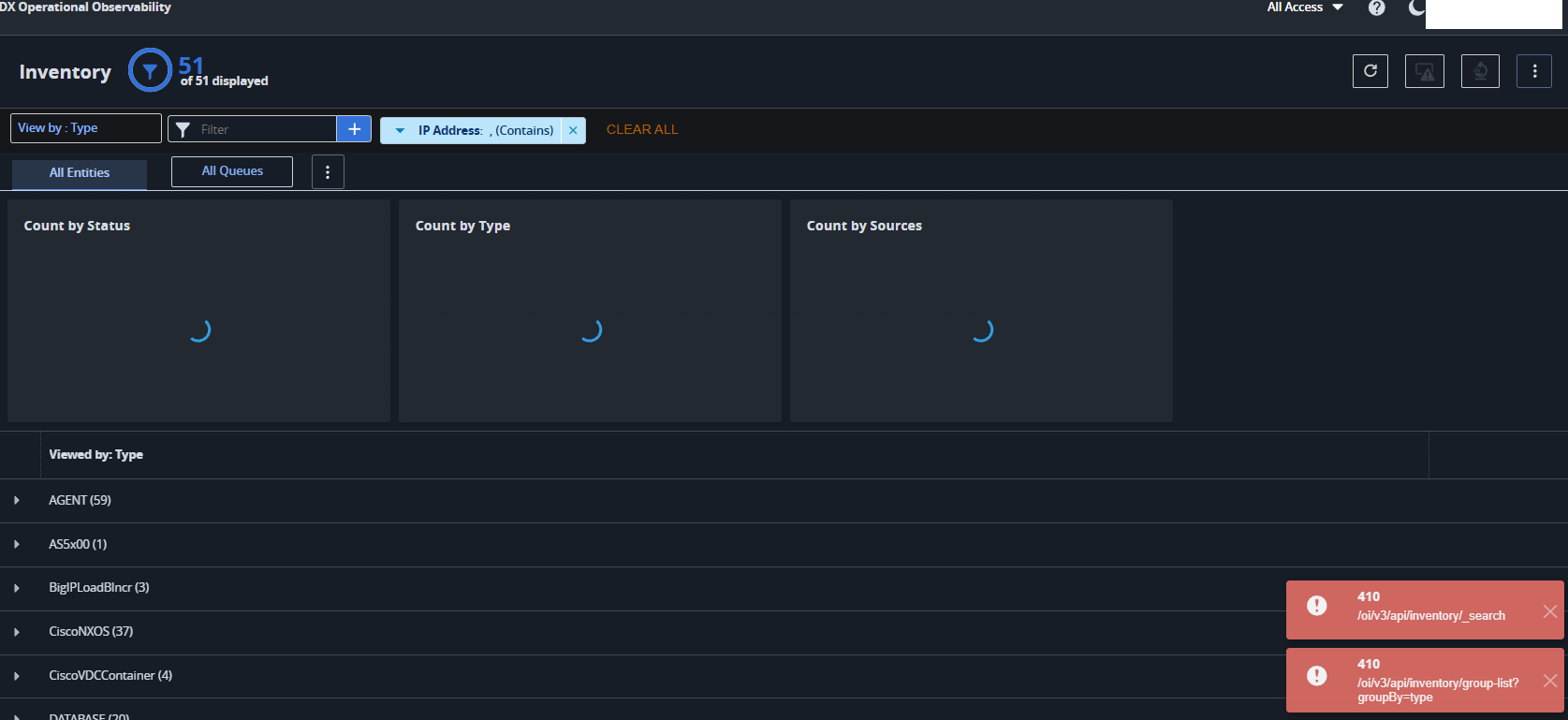Expand the AGENT (59) group row

coord(17,501)
